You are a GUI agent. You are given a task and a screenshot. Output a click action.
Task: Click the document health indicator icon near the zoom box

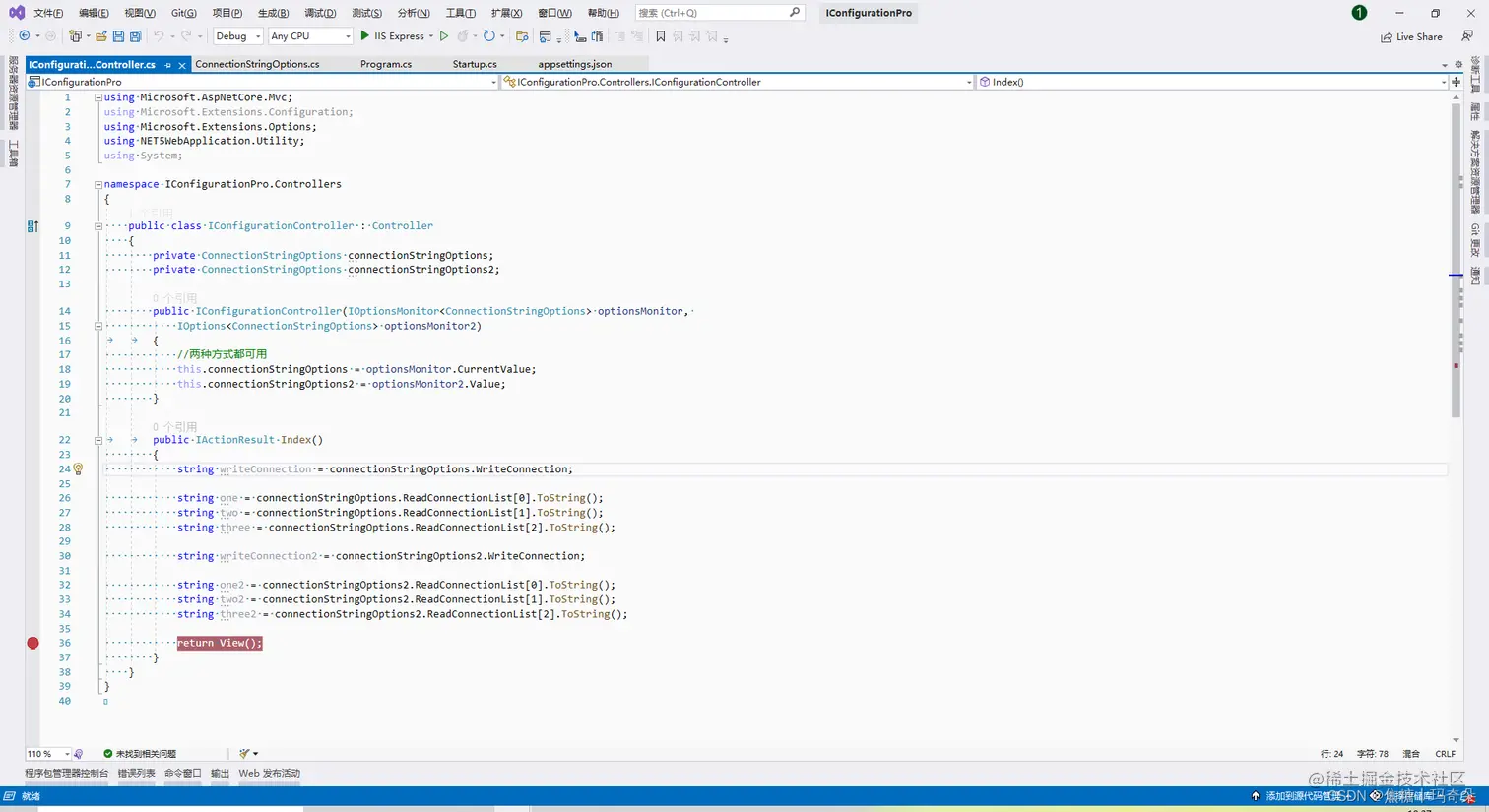[78, 754]
